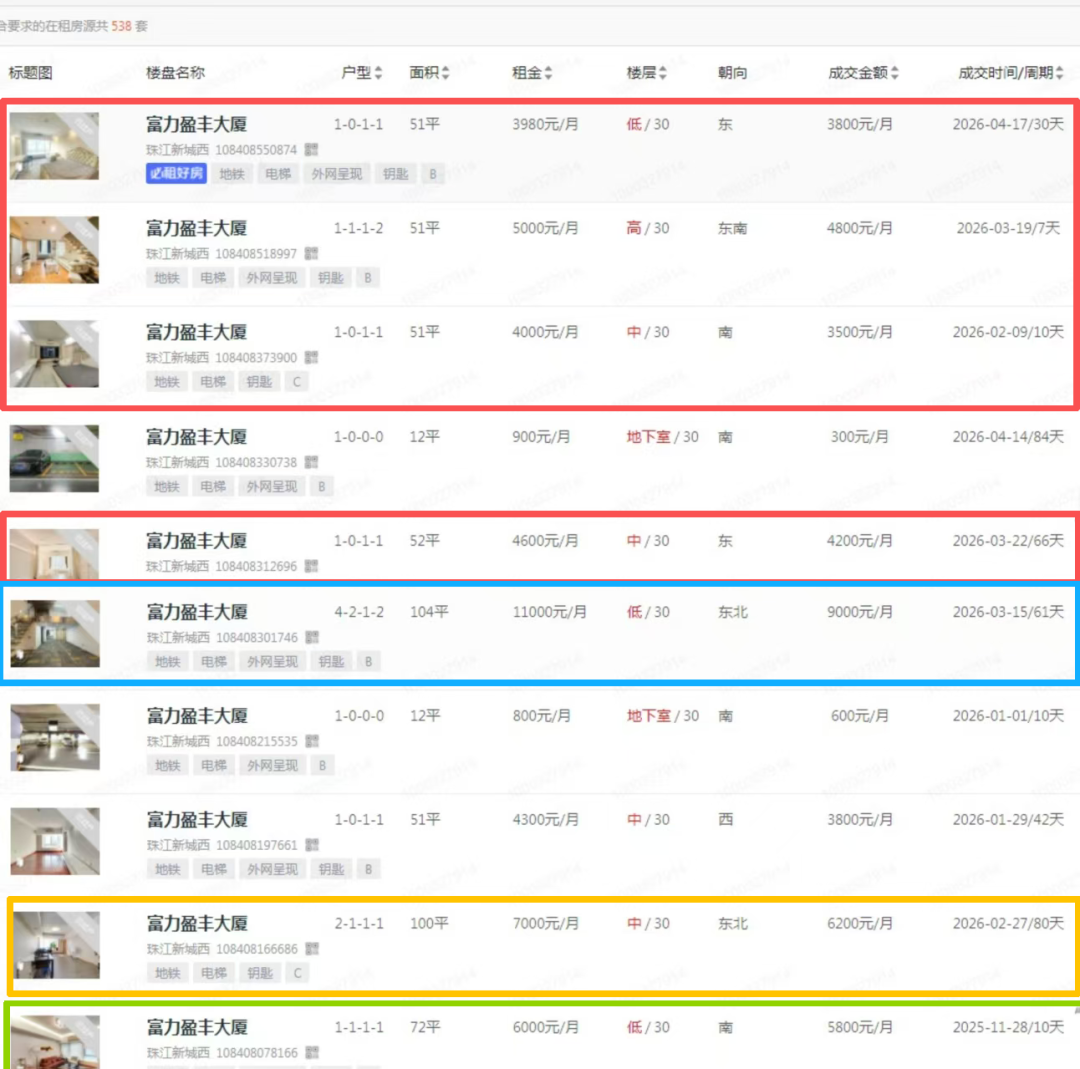Toggle the 外网呈现 tag on the fourth listing

click(x=271, y=486)
